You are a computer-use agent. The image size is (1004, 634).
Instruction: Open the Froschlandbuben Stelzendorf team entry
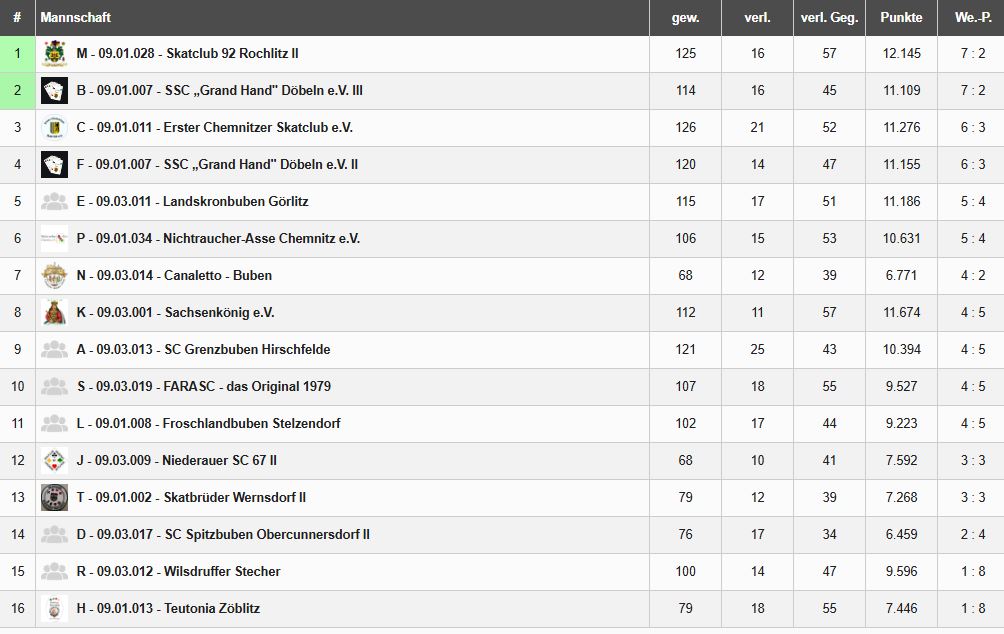click(x=208, y=424)
